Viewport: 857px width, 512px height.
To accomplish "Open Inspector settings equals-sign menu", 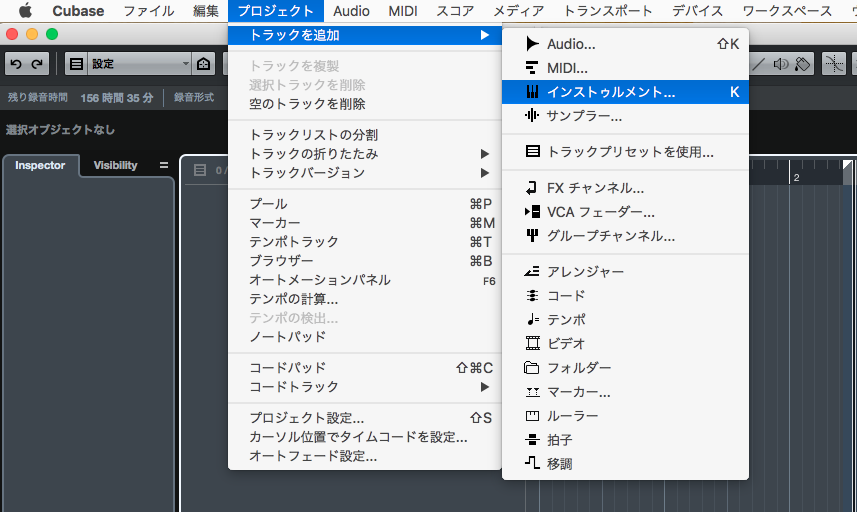I will 163,165.
